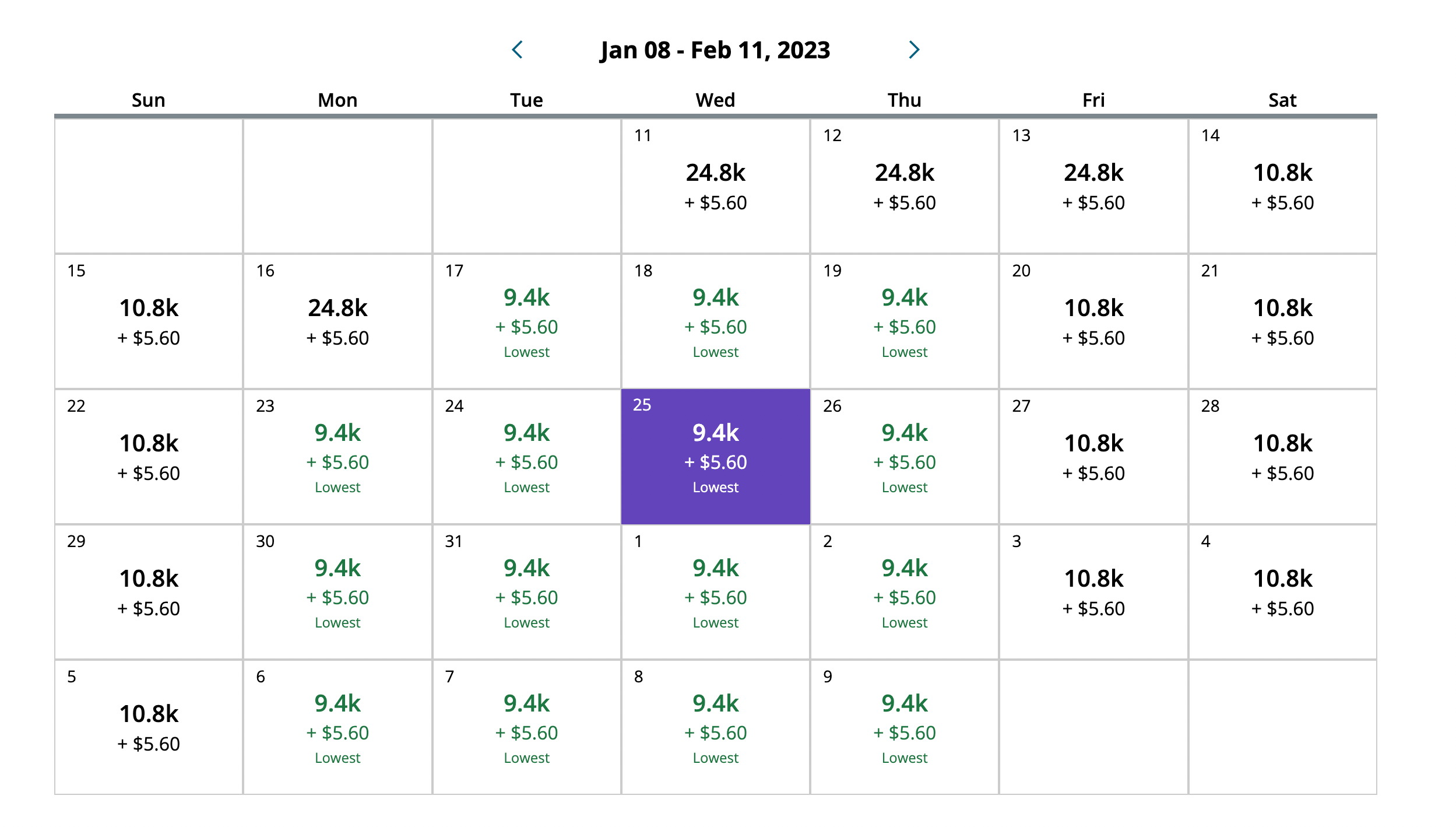
Task: Select January 28 Saturday fare
Action: pos(1282,456)
